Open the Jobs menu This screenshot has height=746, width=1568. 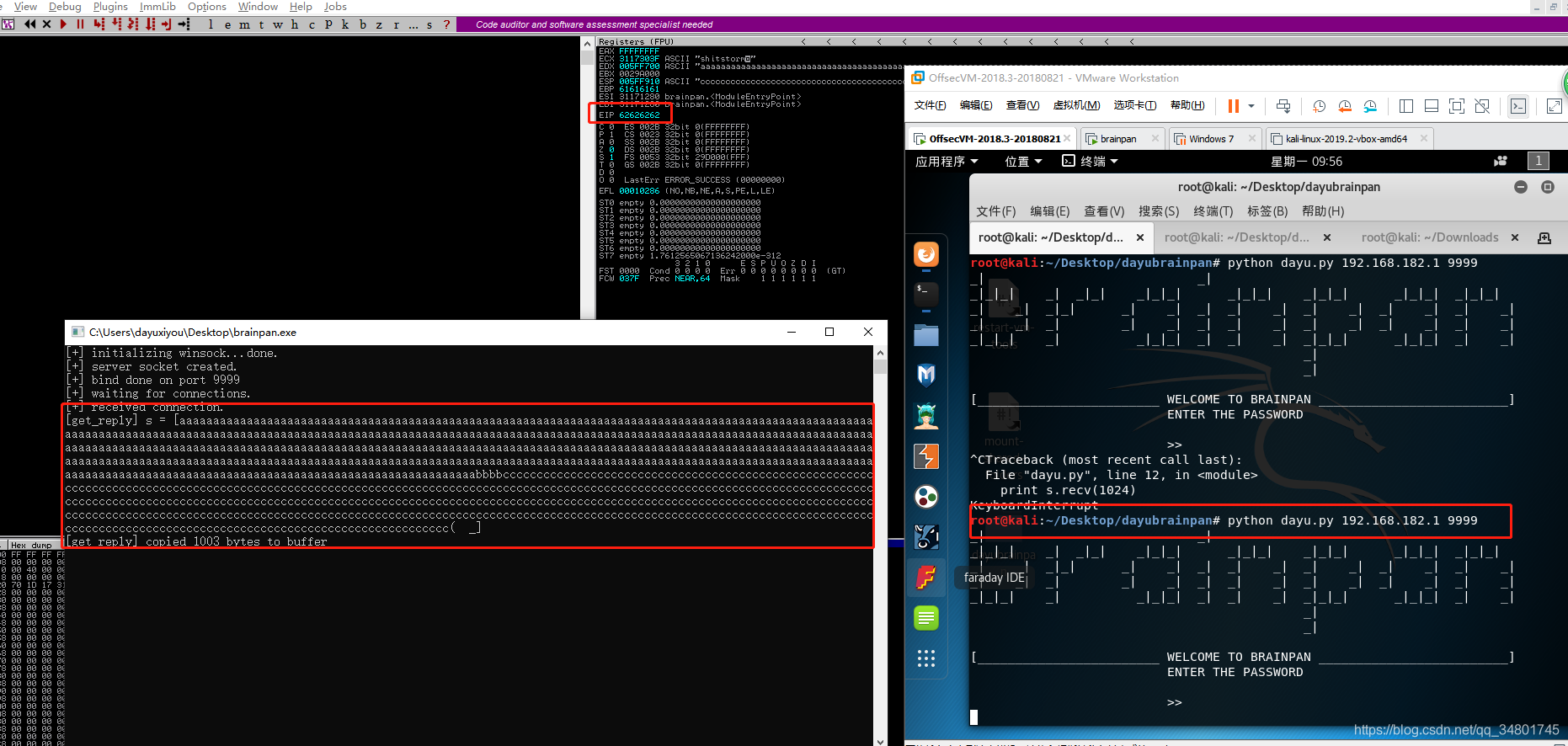(x=335, y=7)
